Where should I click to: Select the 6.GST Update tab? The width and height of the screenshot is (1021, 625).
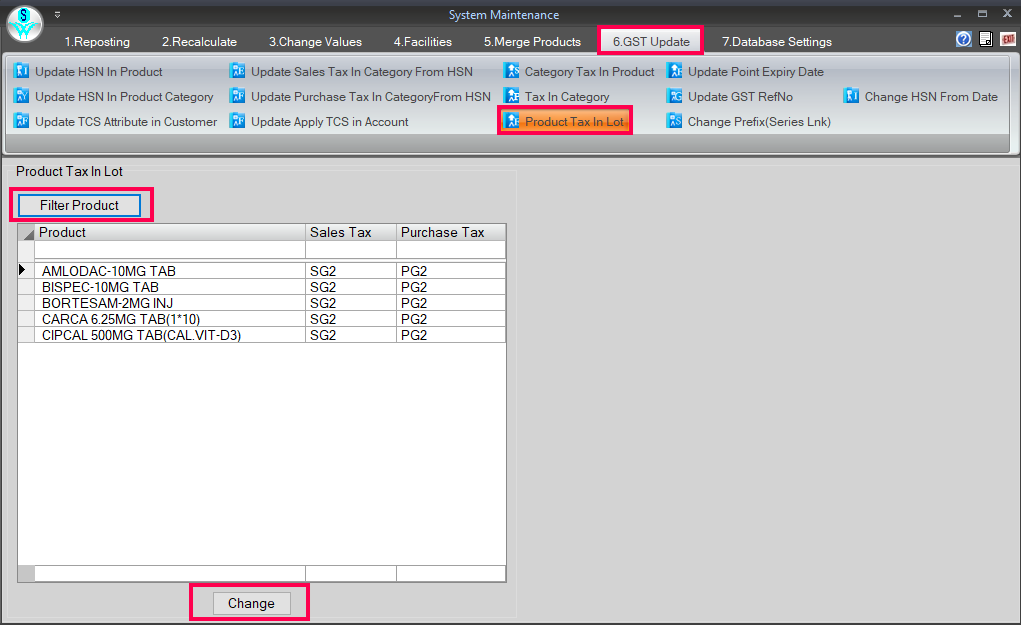(x=650, y=42)
